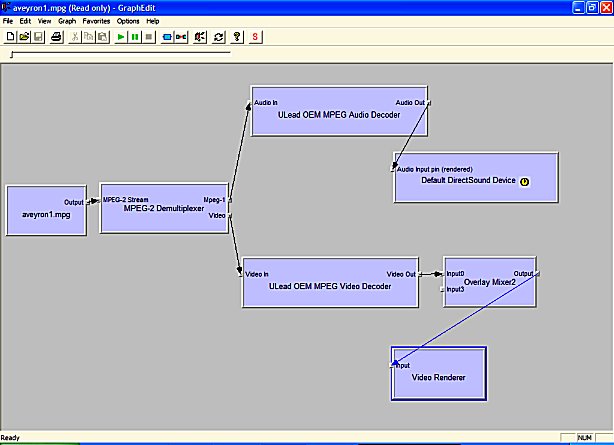Select the ULead OEM MPEG Audio Decoder filter
Viewport: 614px width, 445px height.
pyautogui.click(x=339, y=111)
